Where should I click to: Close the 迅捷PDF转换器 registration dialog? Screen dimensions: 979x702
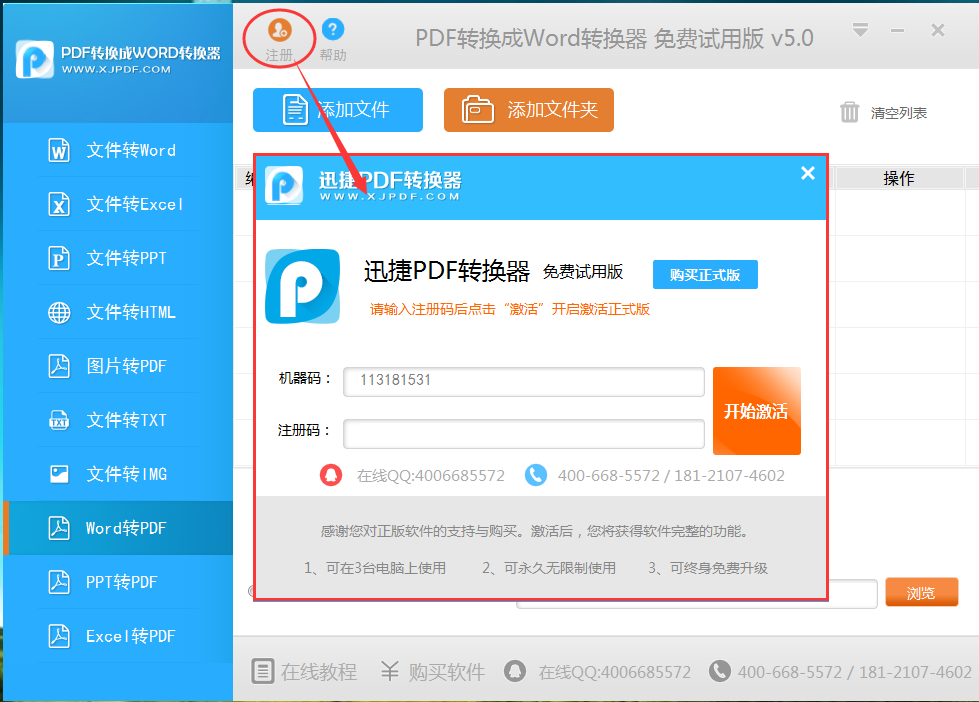[808, 173]
